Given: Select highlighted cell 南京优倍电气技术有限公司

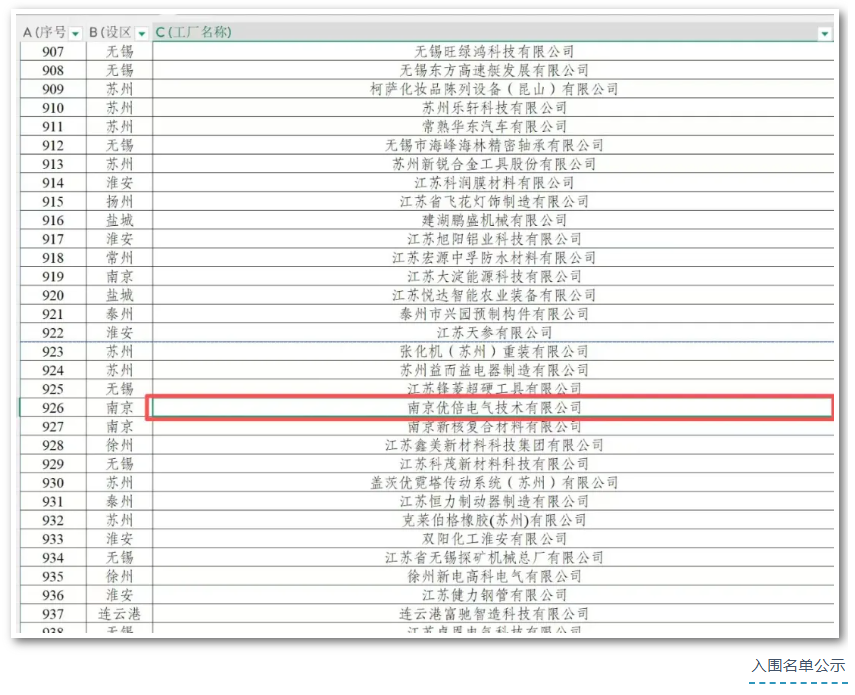Looking at the screenshot, I should pyautogui.click(x=493, y=408).
